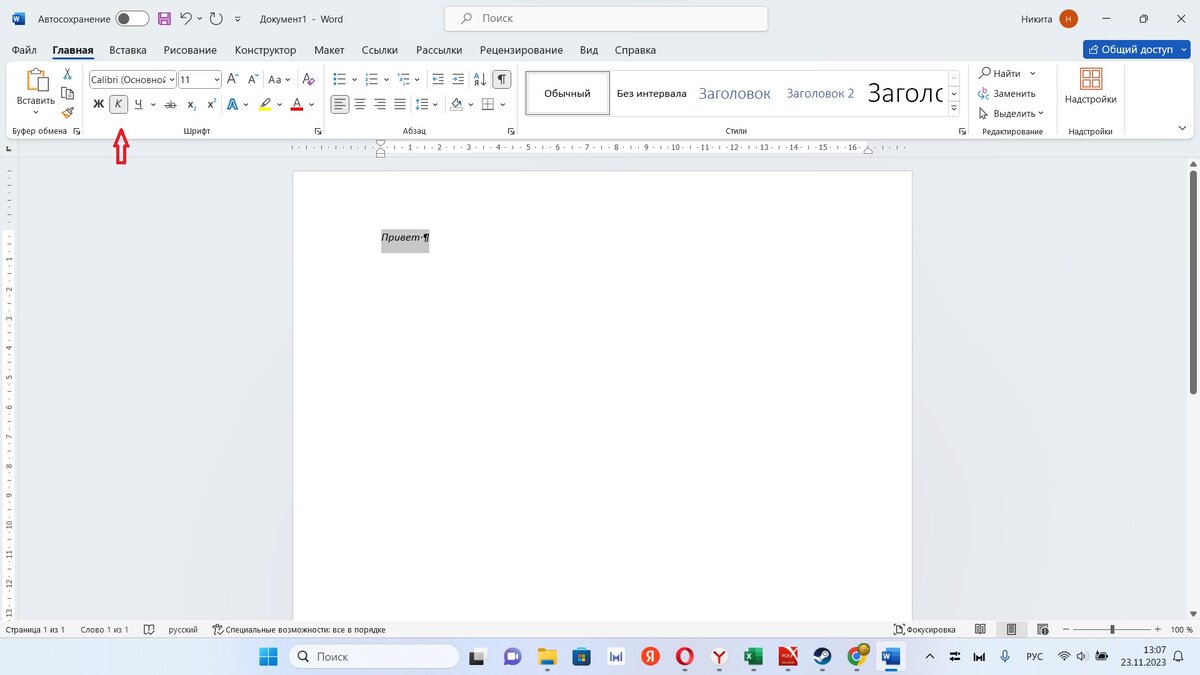Open Excel from the taskbar
The image size is (1200, 675).
pyautogui.click(x=752, y=657)
